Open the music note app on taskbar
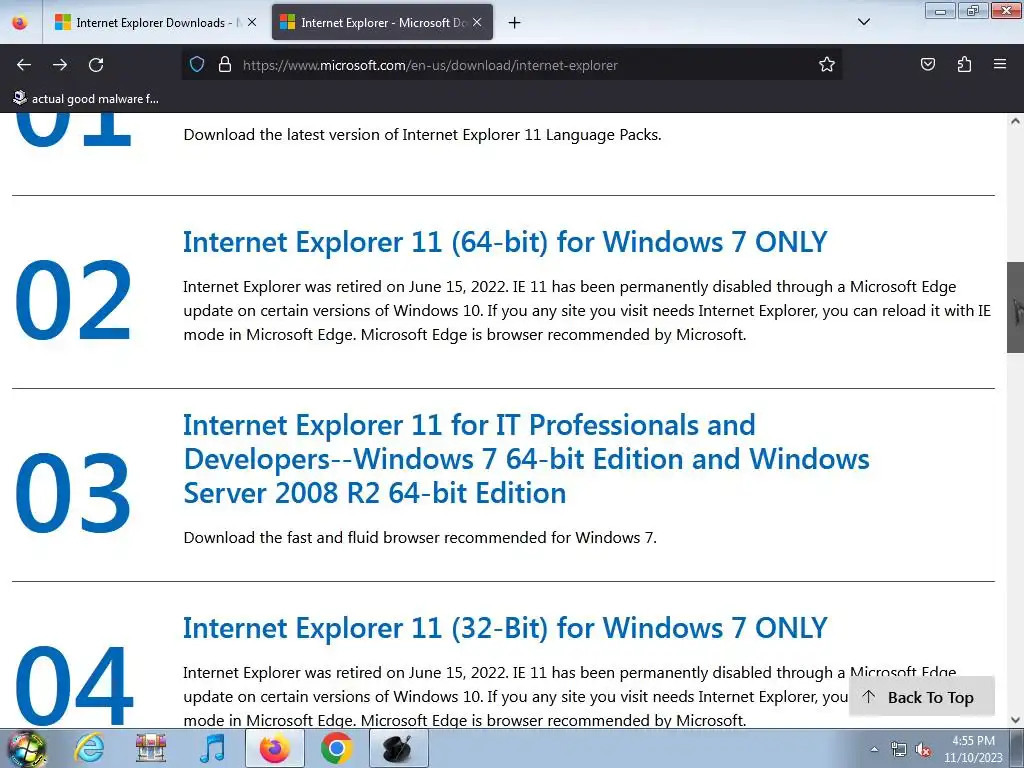This screenshot has width=1024, height=768. [212, 748]
